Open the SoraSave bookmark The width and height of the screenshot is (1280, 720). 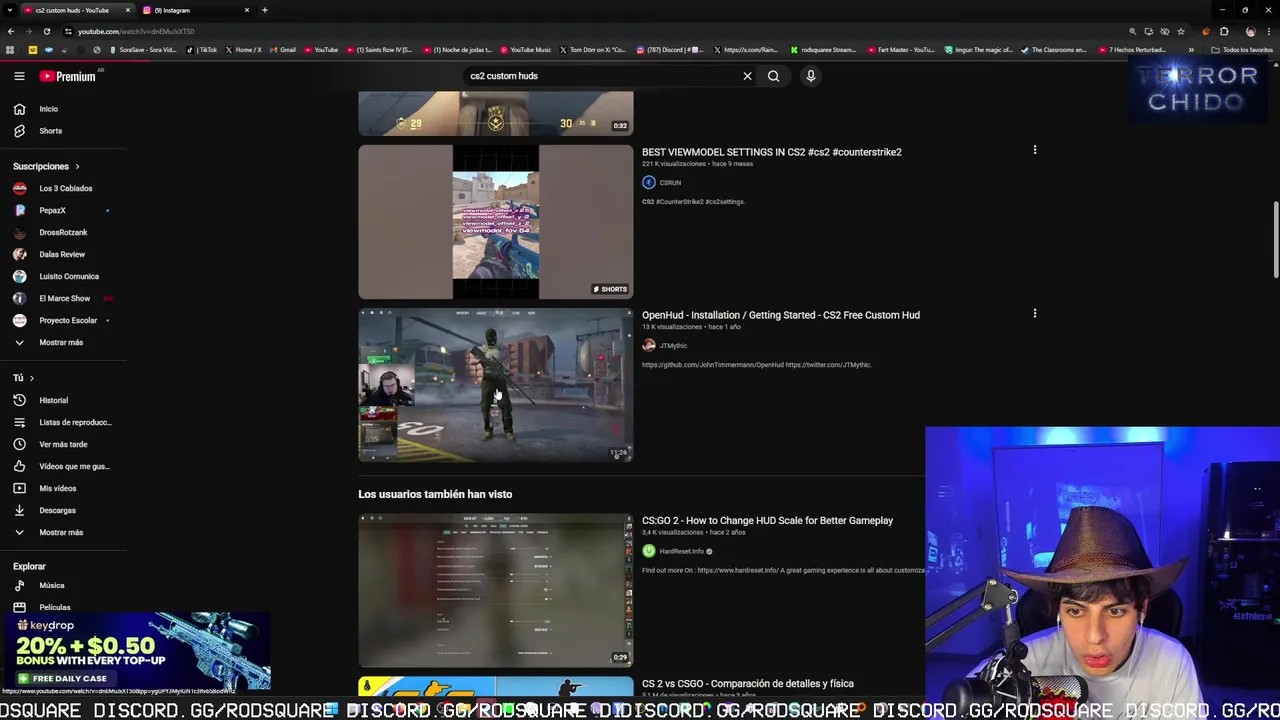[143, 50]
